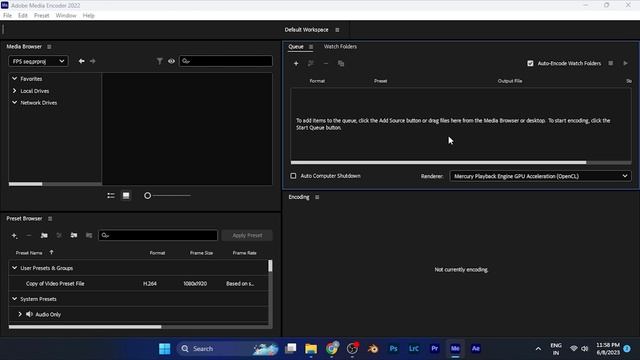Click Create new preset plus icon
Image resolution: width=640 pixels, height=360 pixels.
click(x=14, y=236)
